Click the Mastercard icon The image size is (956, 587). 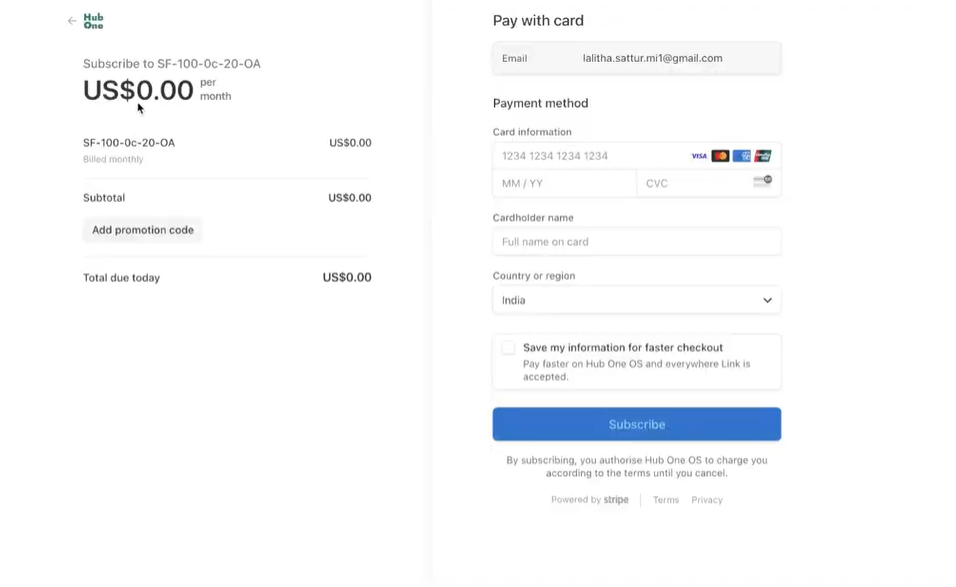pos(720,156)
